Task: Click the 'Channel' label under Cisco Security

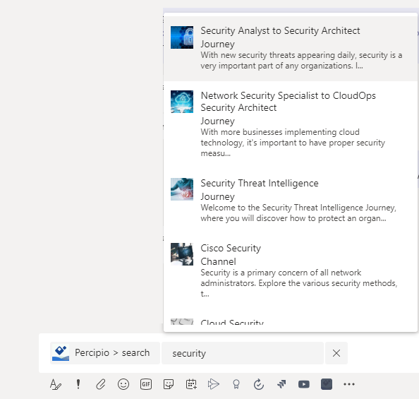Action: click(218, 261)
